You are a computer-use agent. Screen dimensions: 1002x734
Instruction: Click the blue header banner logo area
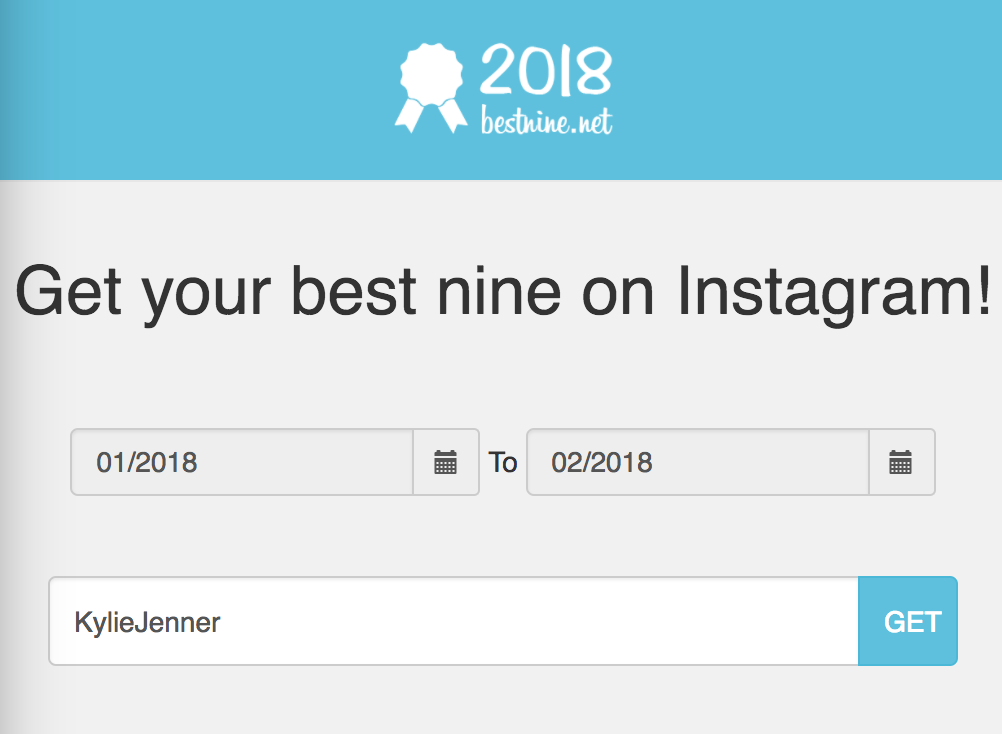(x=500, y=85)
